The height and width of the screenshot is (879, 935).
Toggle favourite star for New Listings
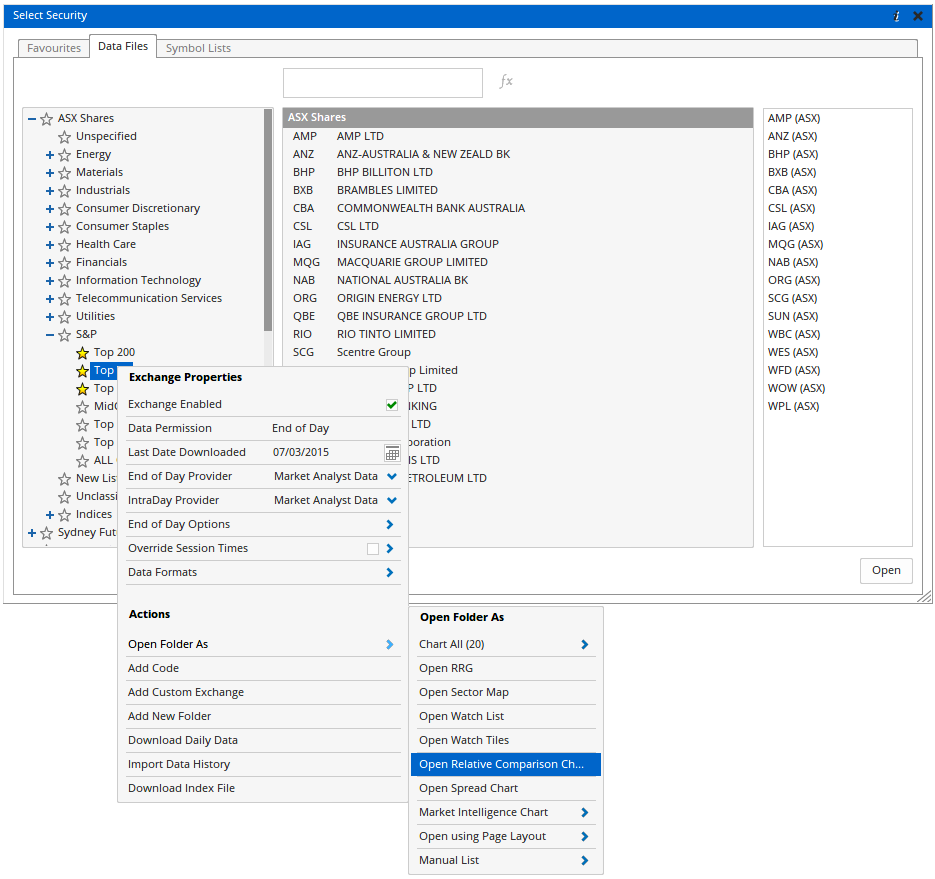point(64,479)
